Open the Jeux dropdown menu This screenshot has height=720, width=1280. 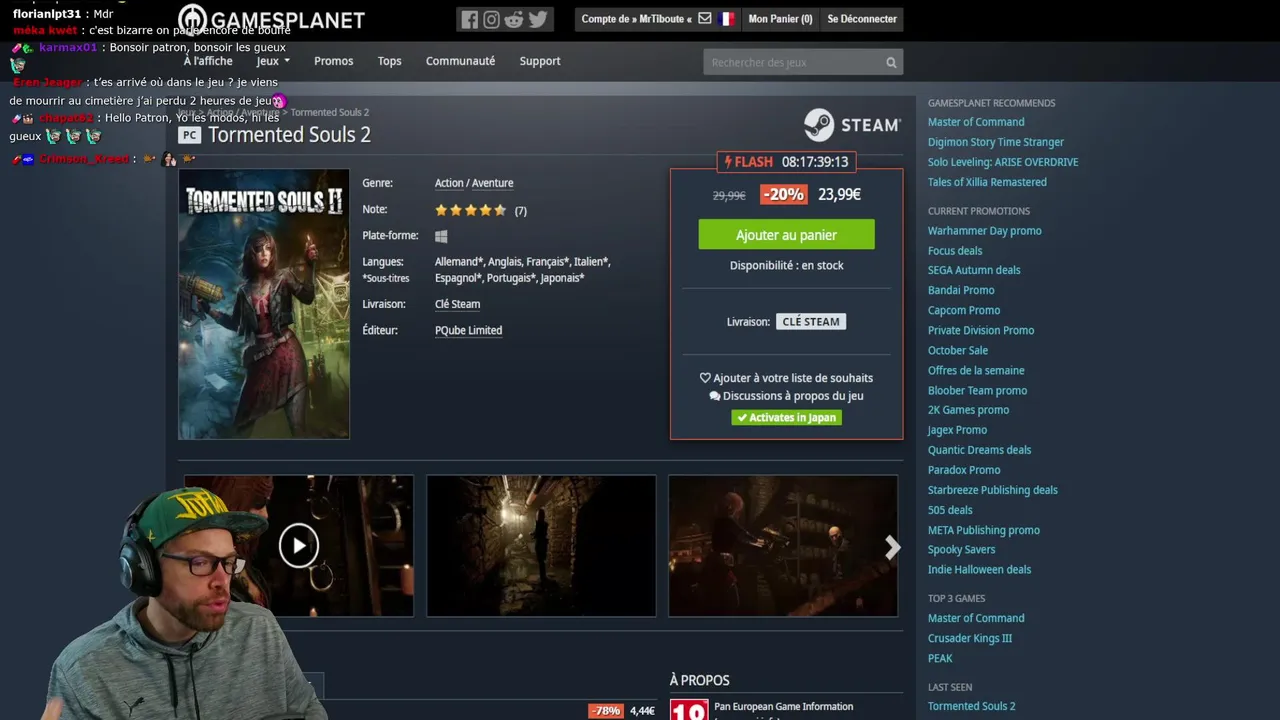272,61
